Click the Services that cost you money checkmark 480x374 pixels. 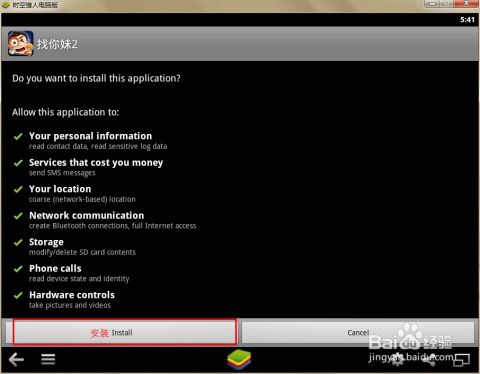[18, 163]
